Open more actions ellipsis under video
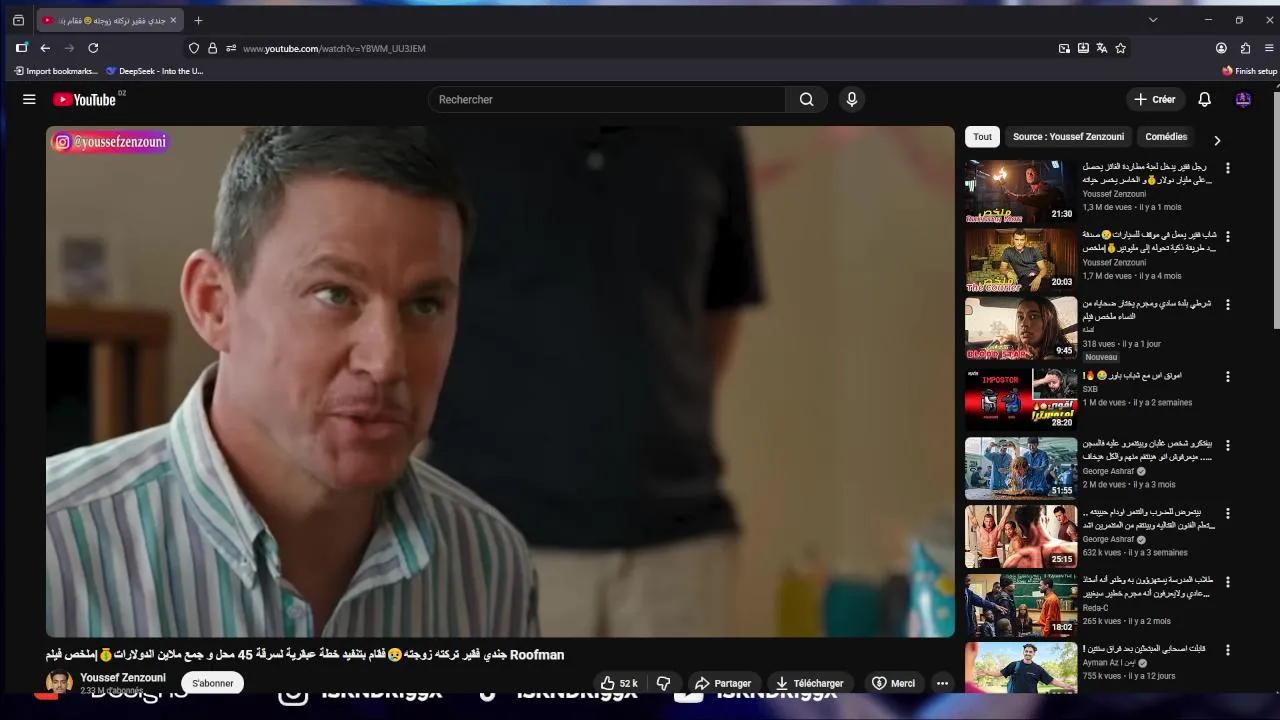 tap(942, 683)
